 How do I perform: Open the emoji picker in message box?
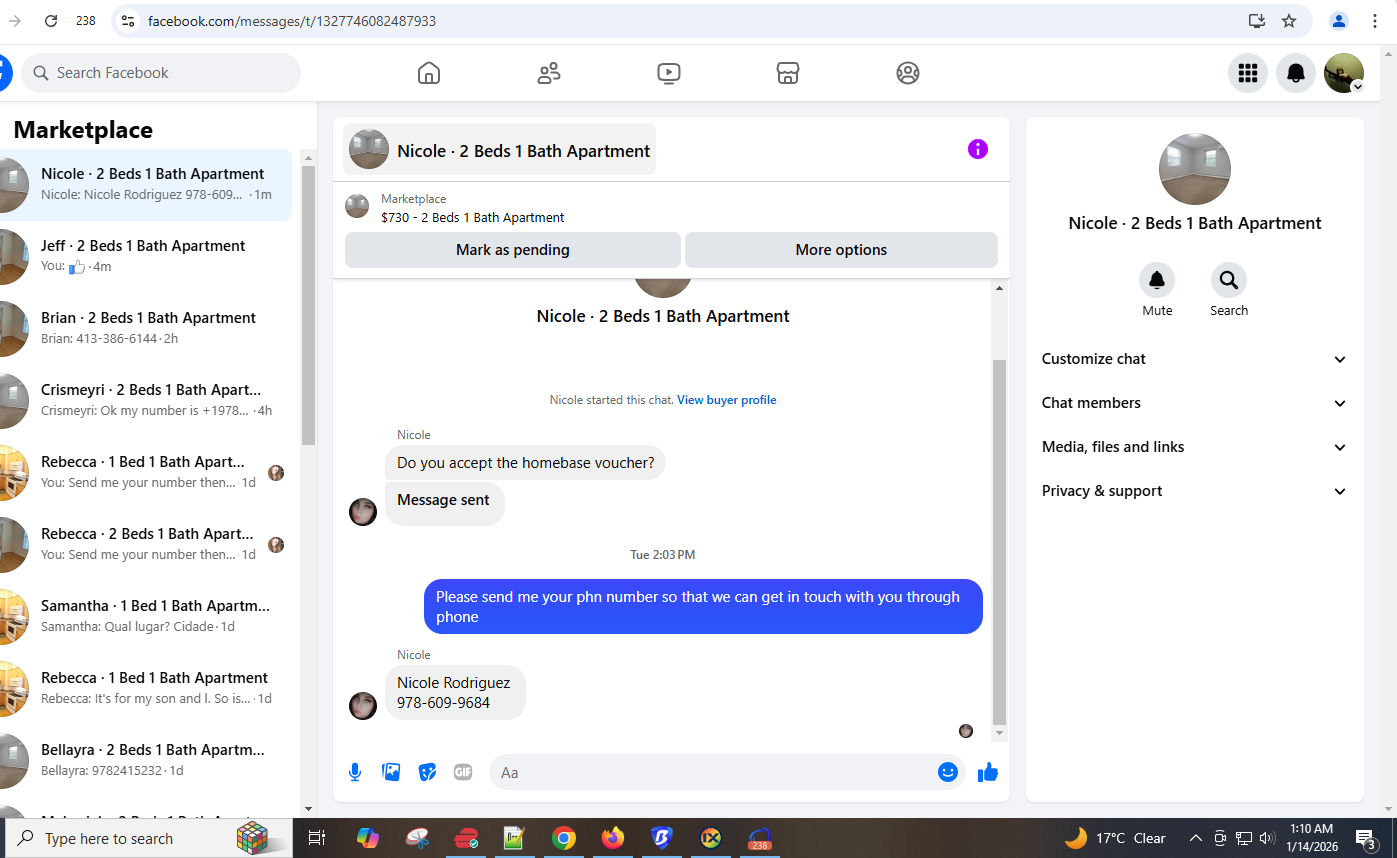tap(948, 772)
